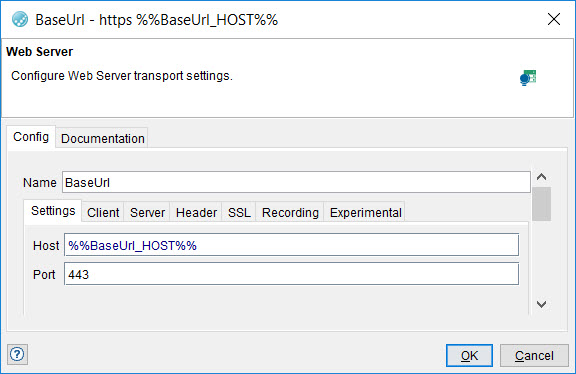
Task: Click the 'Name' label
Action: (x=40, y=183)
